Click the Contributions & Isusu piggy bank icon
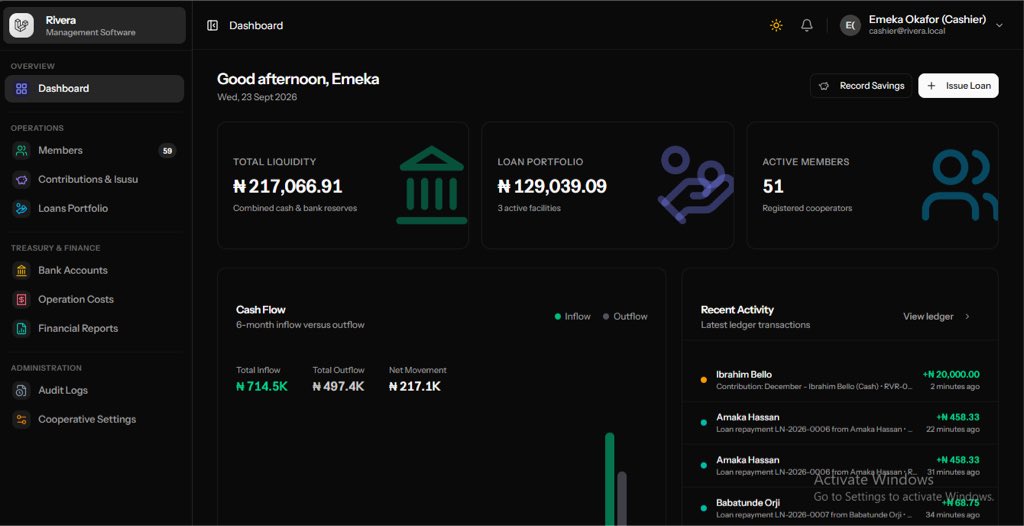 [22, 179]
